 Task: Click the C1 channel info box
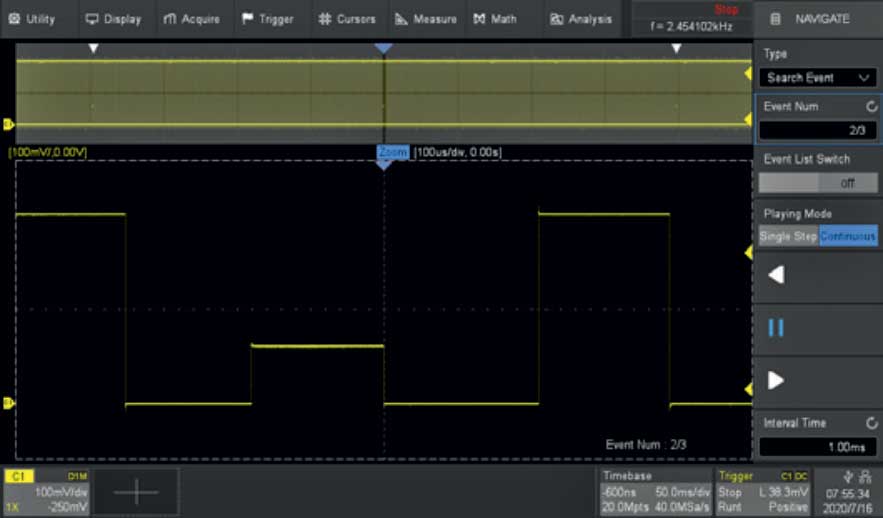(47, 491)
